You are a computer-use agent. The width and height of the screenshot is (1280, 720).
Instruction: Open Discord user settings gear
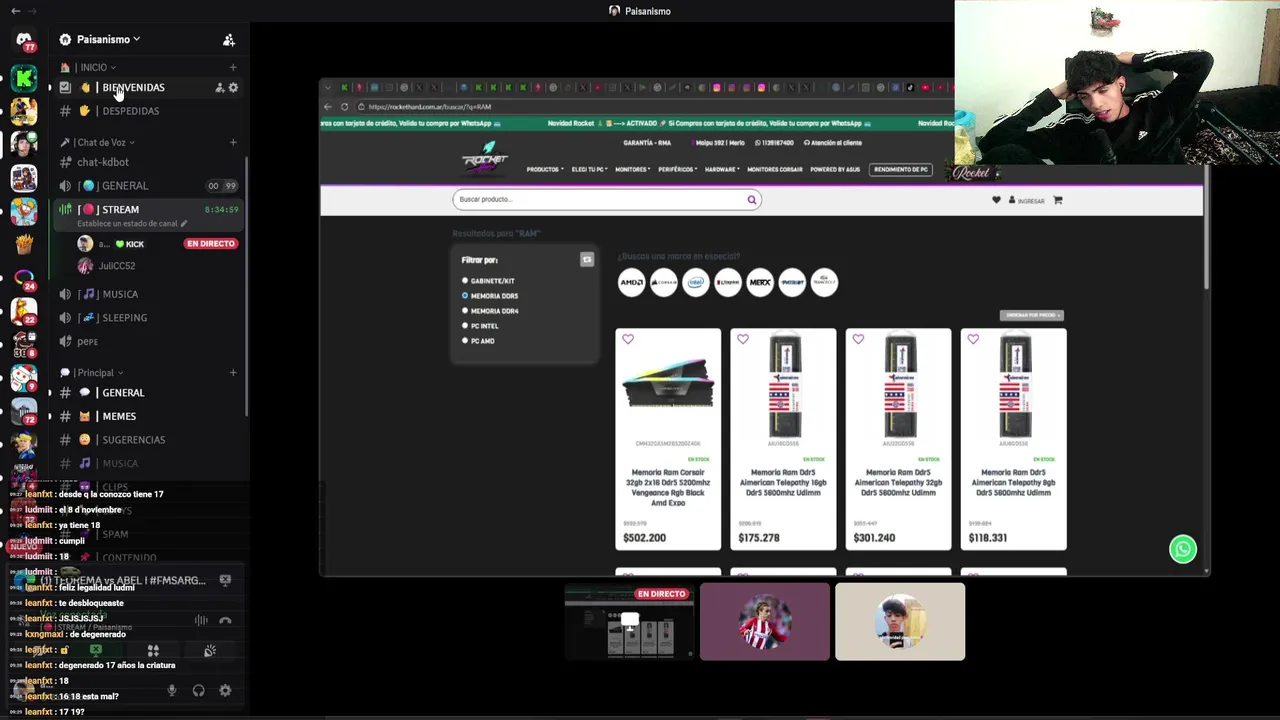(x=225, y=690)
